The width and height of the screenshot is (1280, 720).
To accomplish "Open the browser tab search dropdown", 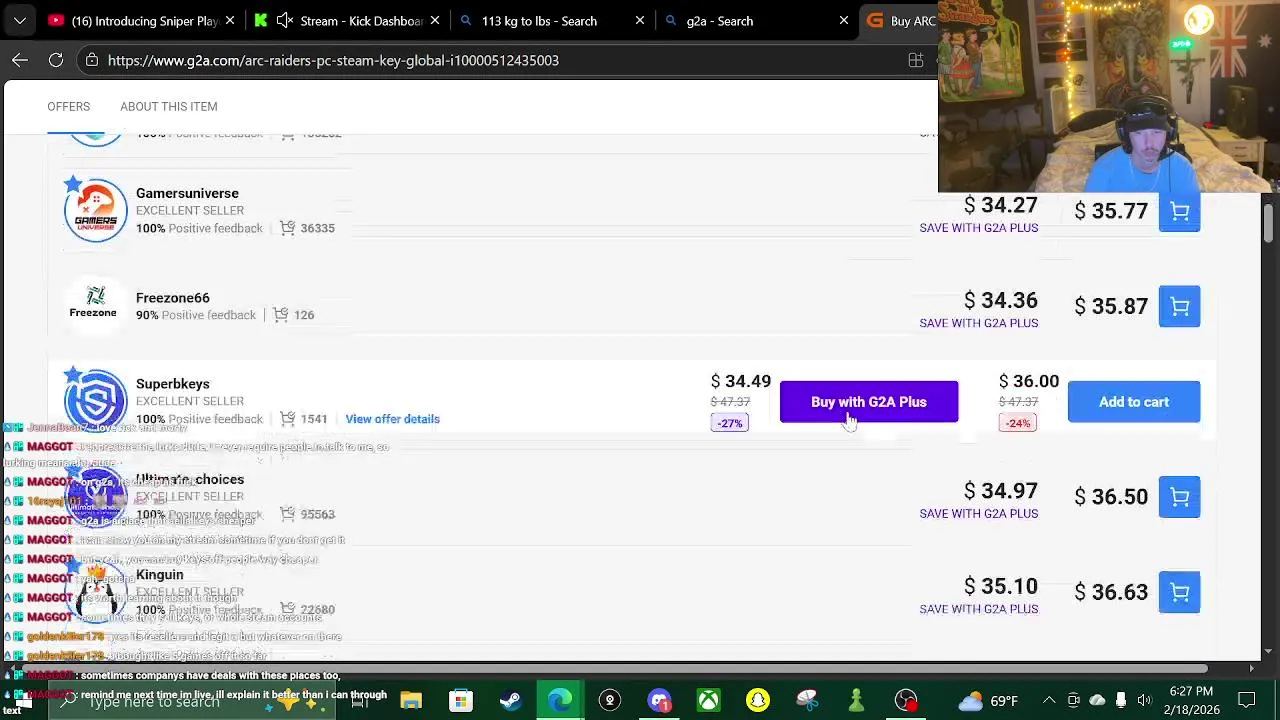I will pos(20,20).
